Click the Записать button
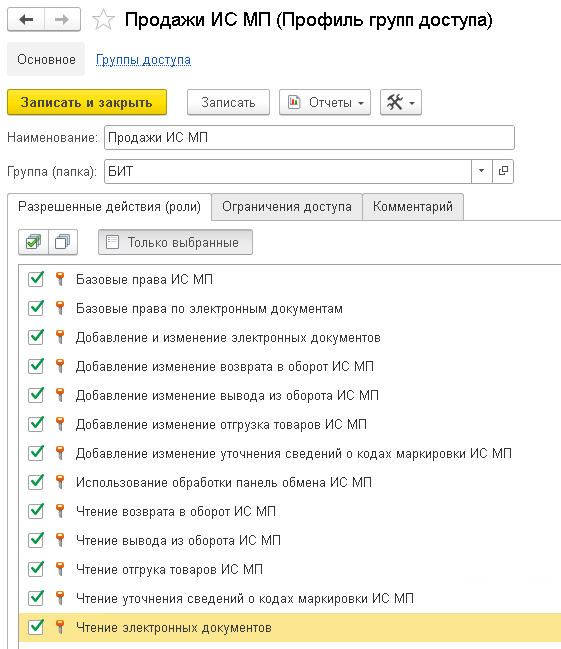Screen dimensions: 561x649 click(228, 102)
